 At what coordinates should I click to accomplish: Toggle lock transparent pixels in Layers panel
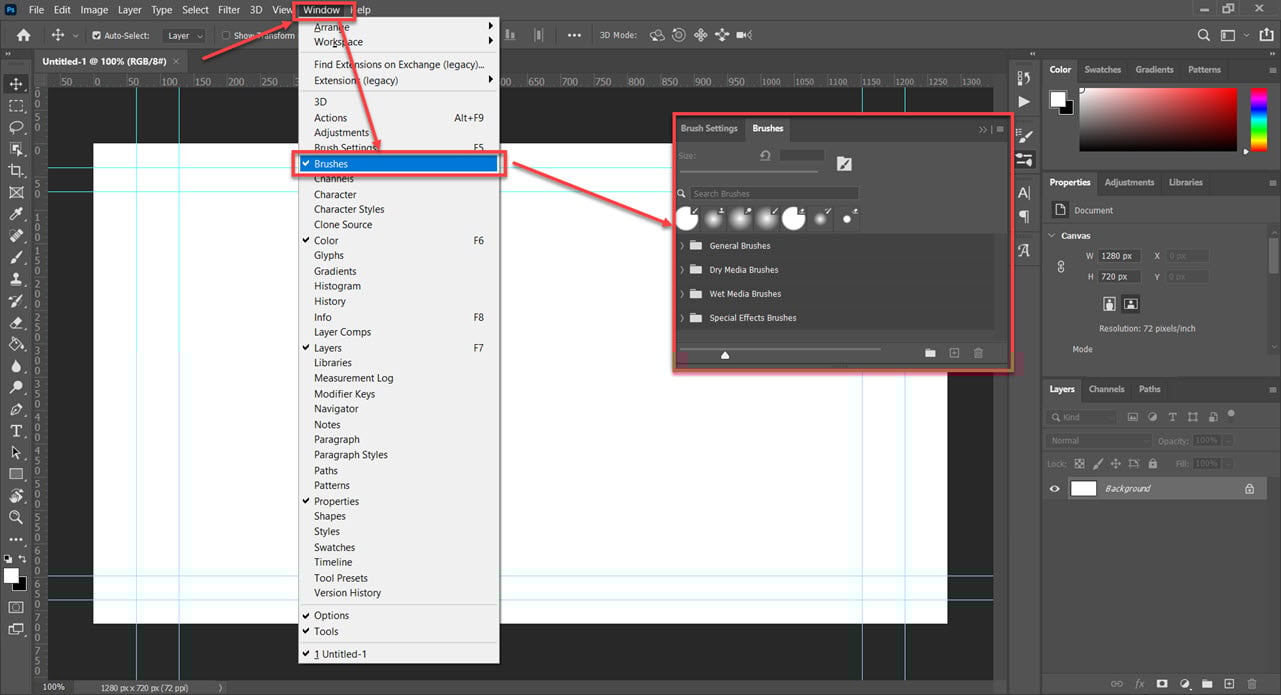[x=1079, y=464]
